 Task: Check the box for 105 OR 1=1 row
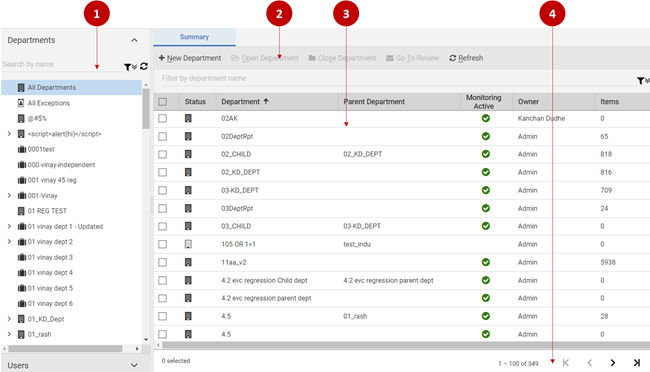[162, 244]
